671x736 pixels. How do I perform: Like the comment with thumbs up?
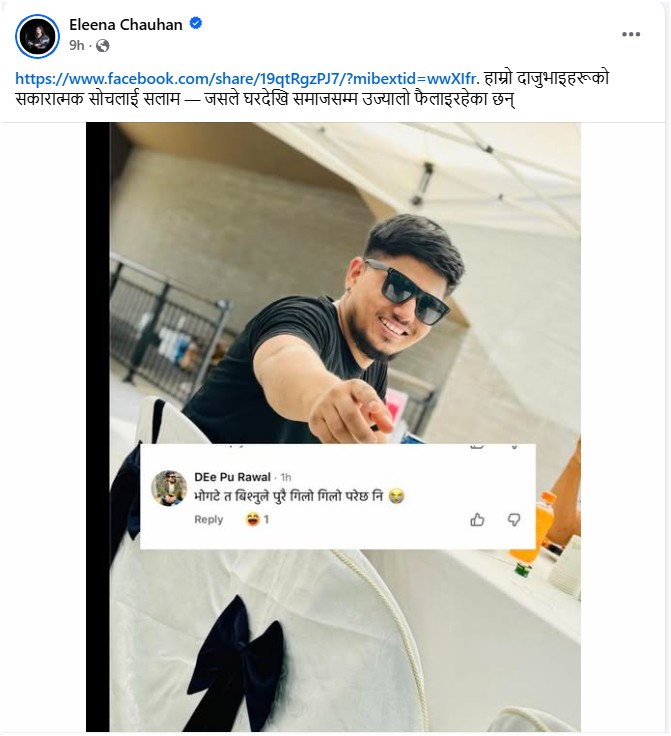[x=477, y=519]
